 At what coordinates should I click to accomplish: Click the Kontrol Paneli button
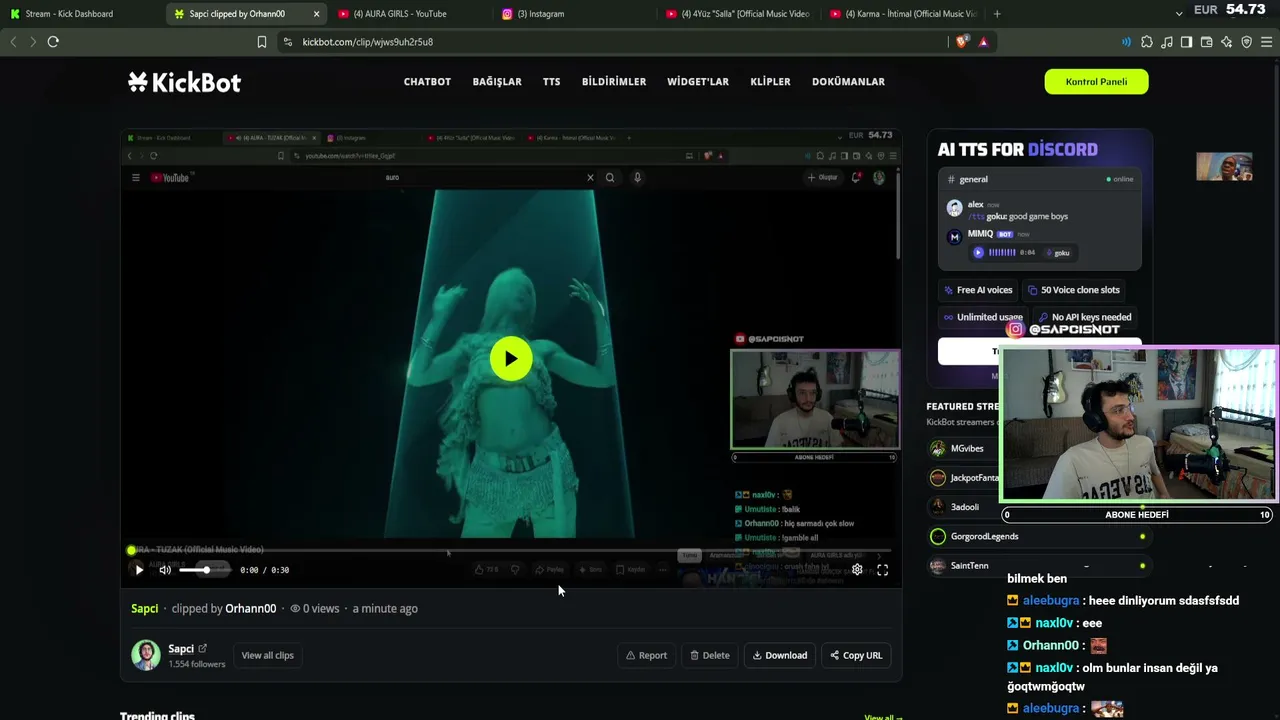click(1096, 82)
